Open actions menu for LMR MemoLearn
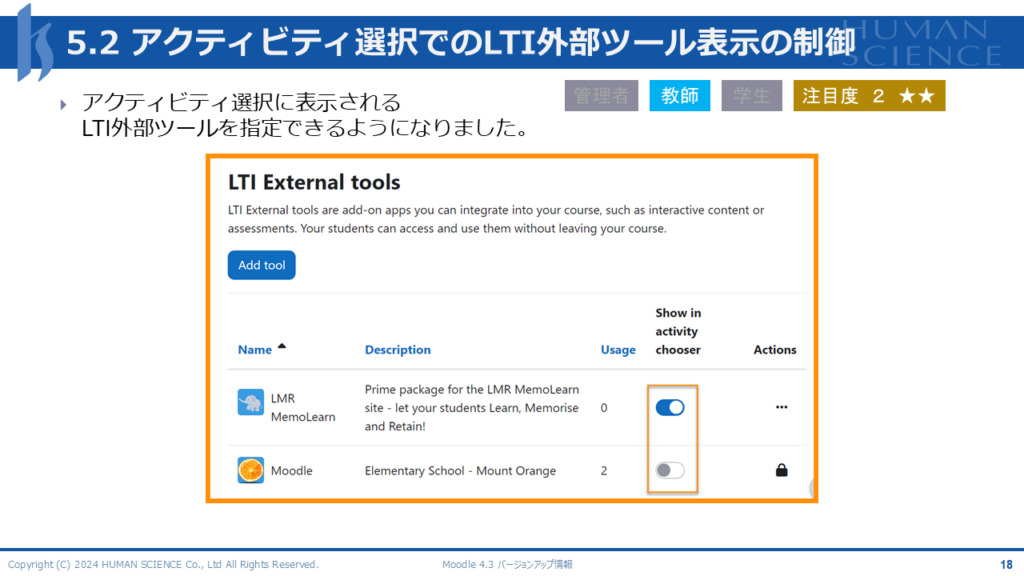 tap(782, 407)
